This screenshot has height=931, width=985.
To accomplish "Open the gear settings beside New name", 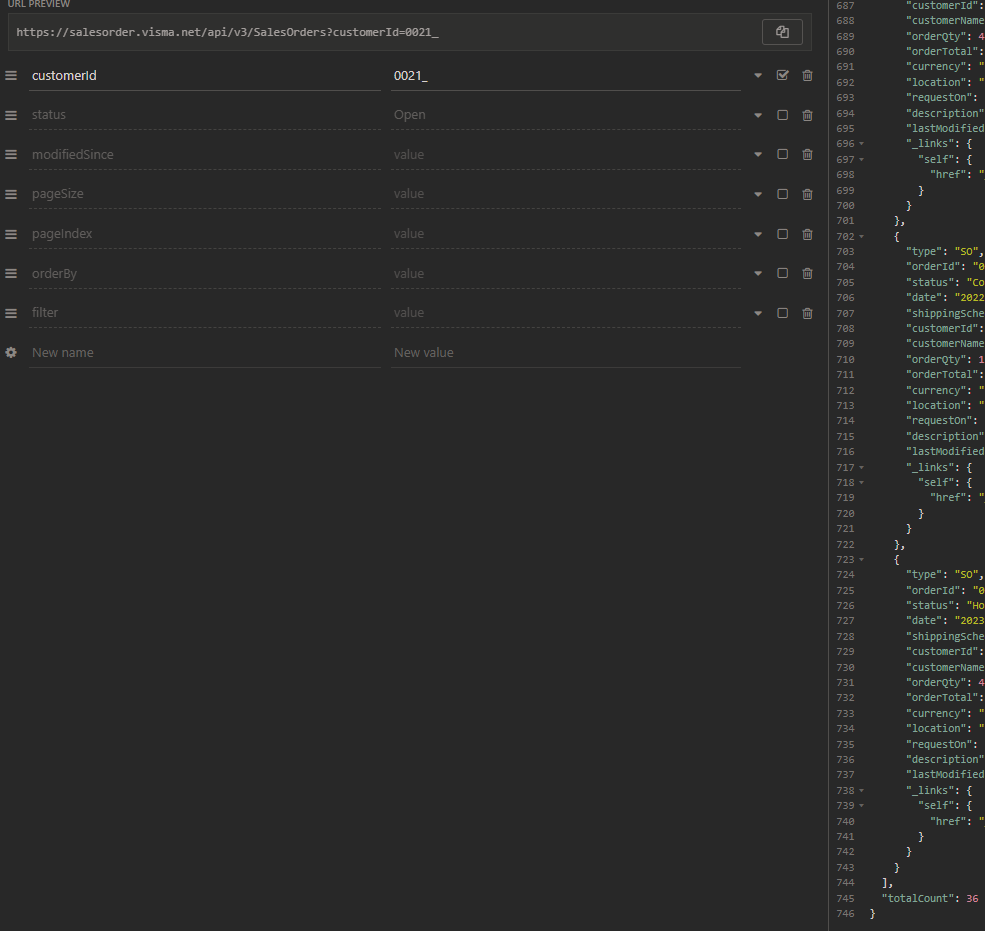I will click(11, 352).
